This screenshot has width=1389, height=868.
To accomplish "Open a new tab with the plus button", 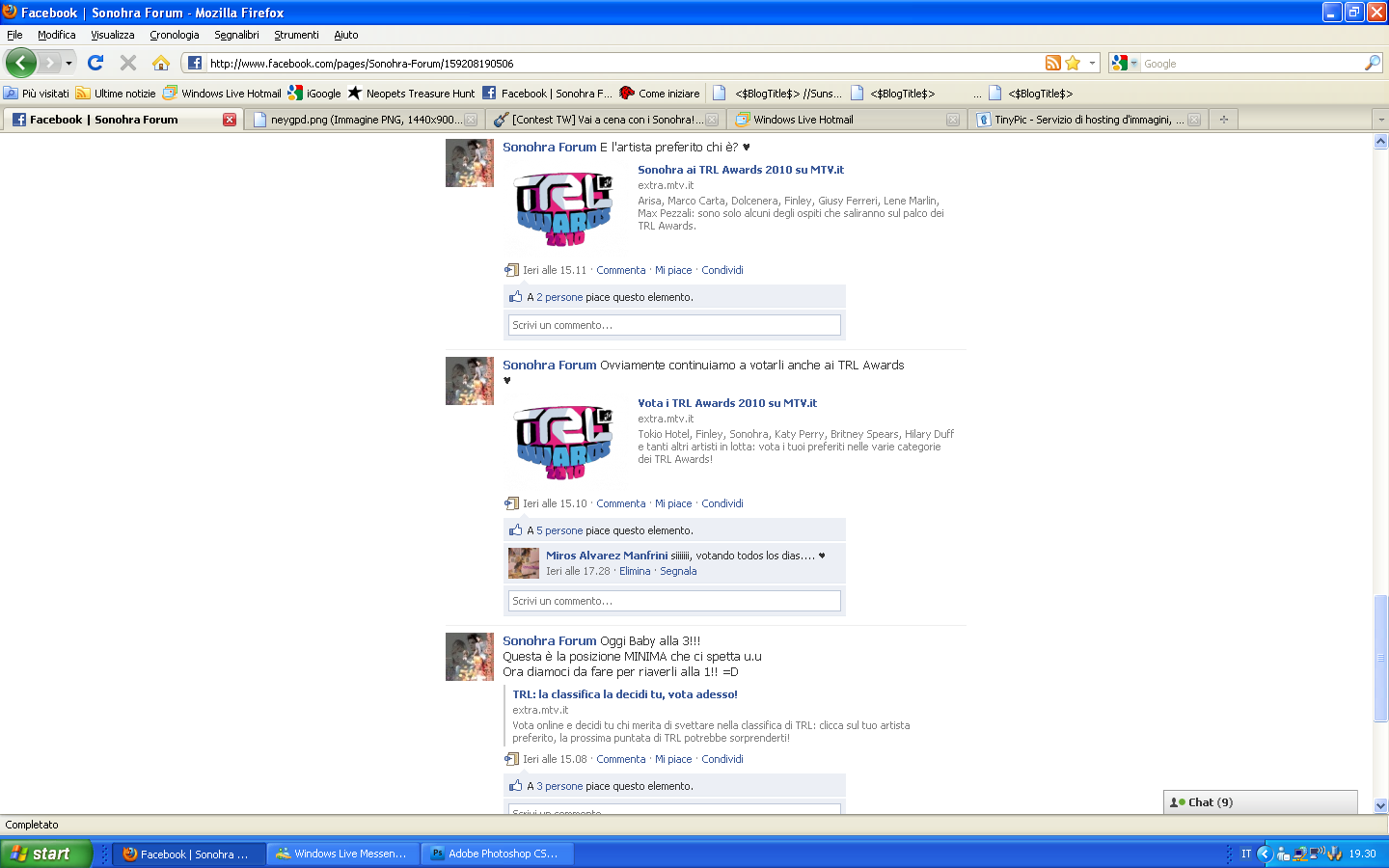I will [1223, 120].
